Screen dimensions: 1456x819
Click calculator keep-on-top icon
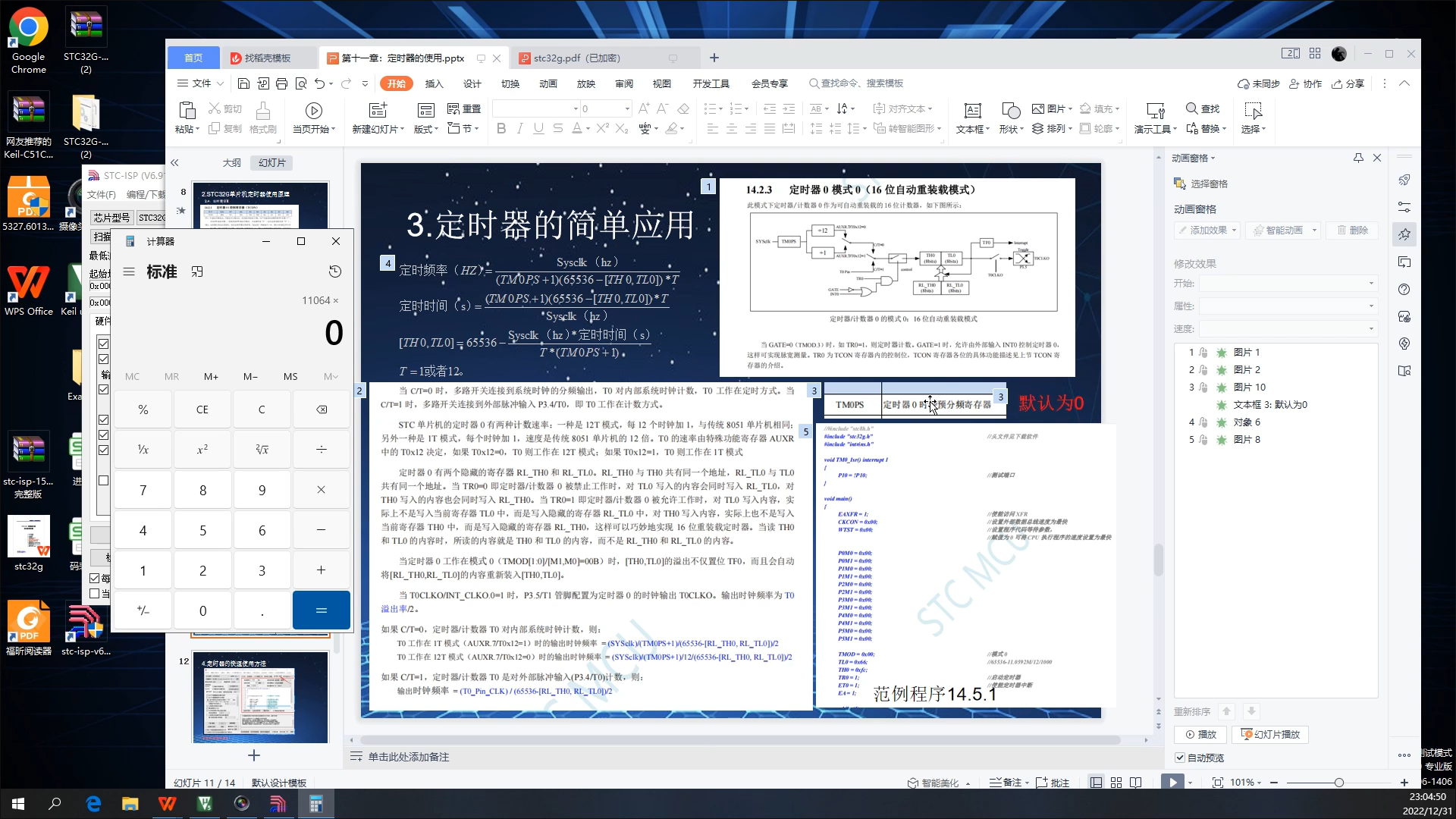point(197,271)
